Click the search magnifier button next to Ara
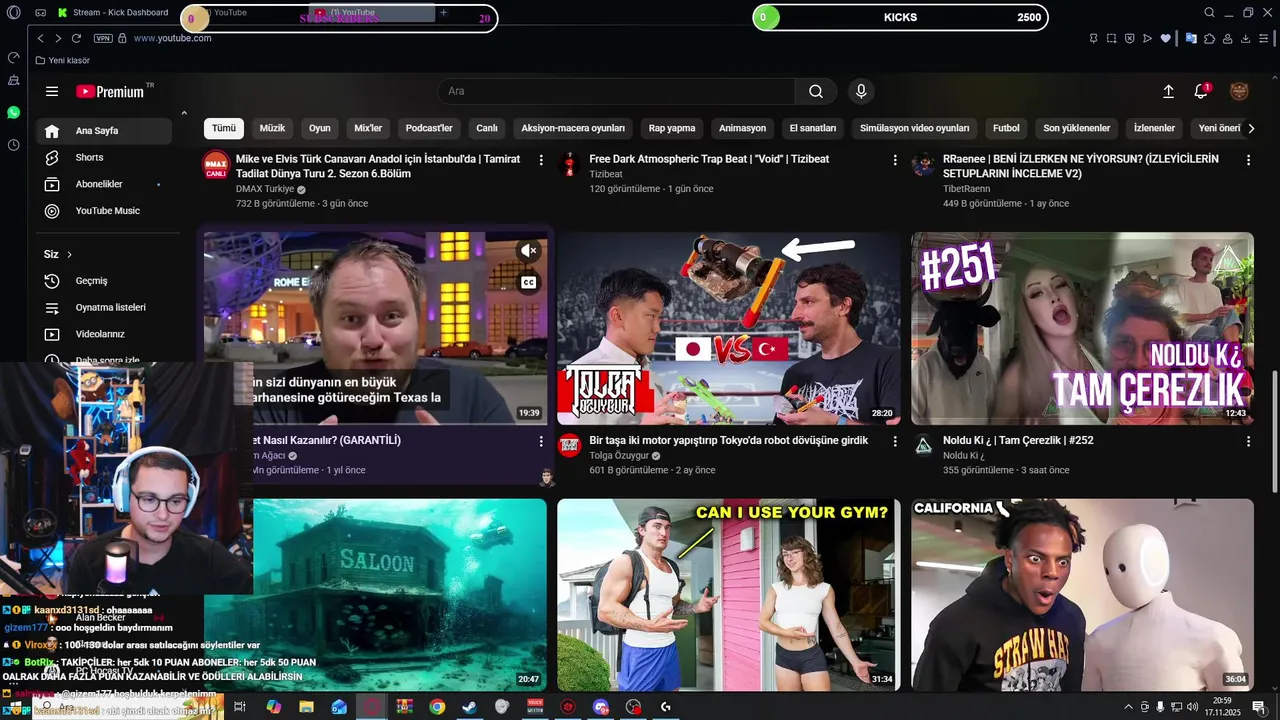Viewport: 1280px width, 720px height. click(816, 91)
